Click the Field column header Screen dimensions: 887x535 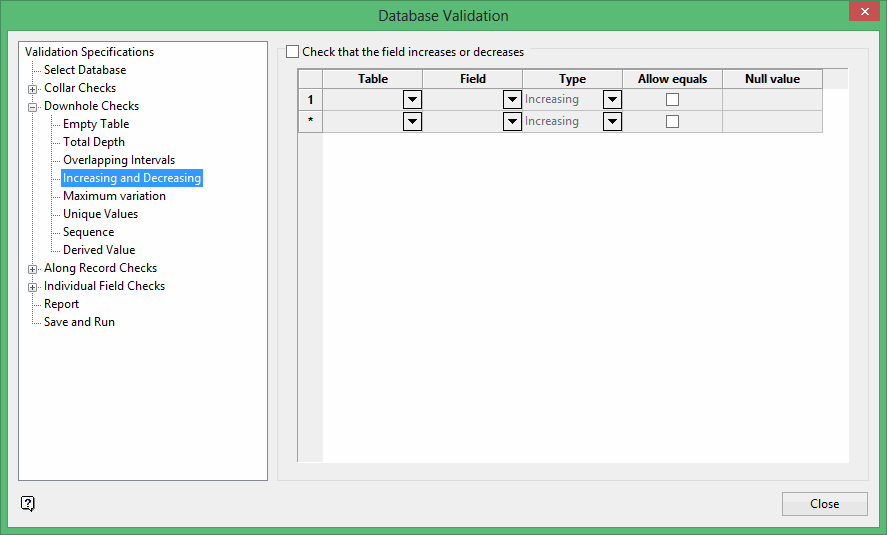(472, 79)
